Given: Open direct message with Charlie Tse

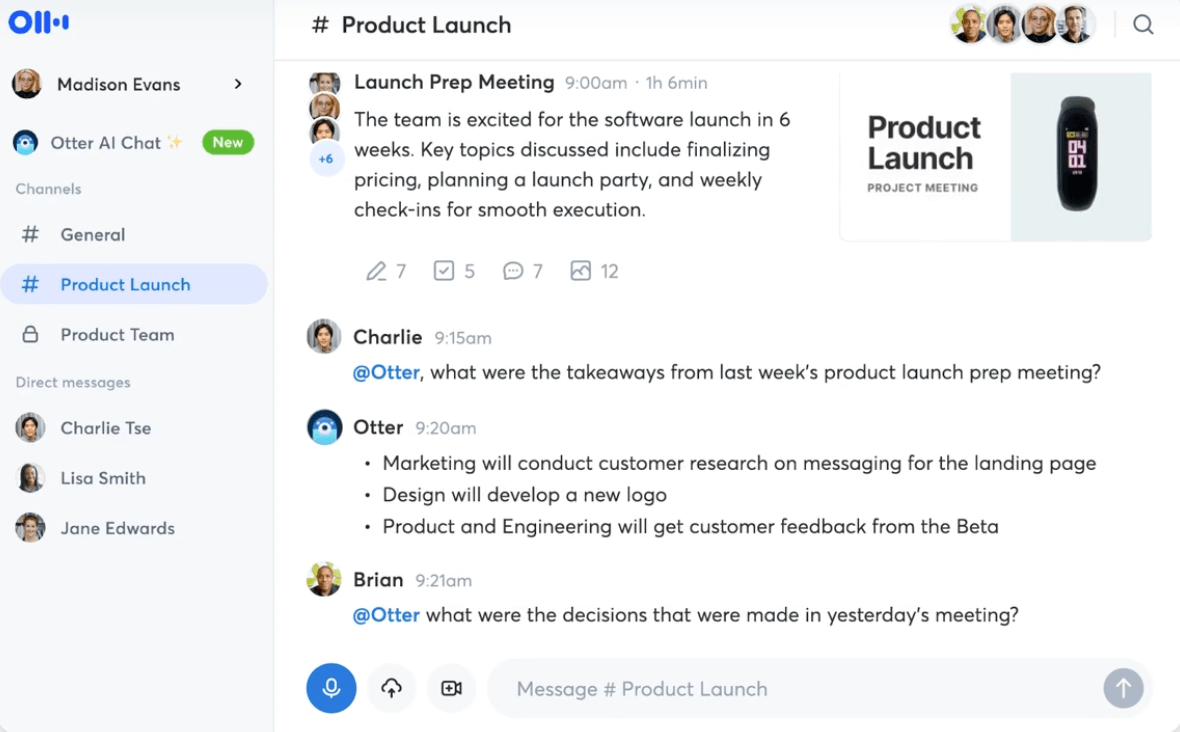Looking at the screenshot, I should pyautogui.click(x=105, y=428).
